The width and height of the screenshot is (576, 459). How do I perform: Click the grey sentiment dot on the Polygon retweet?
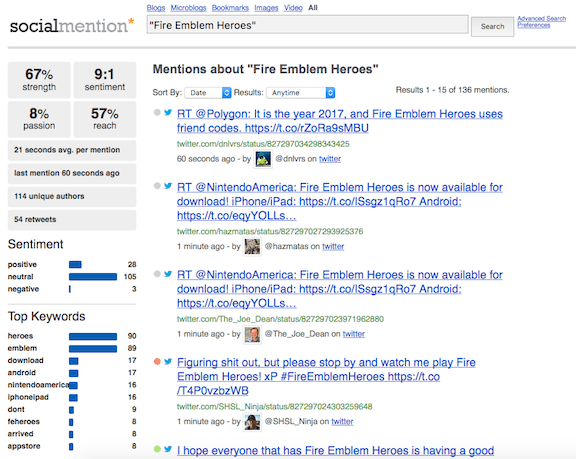click(157, 113)
